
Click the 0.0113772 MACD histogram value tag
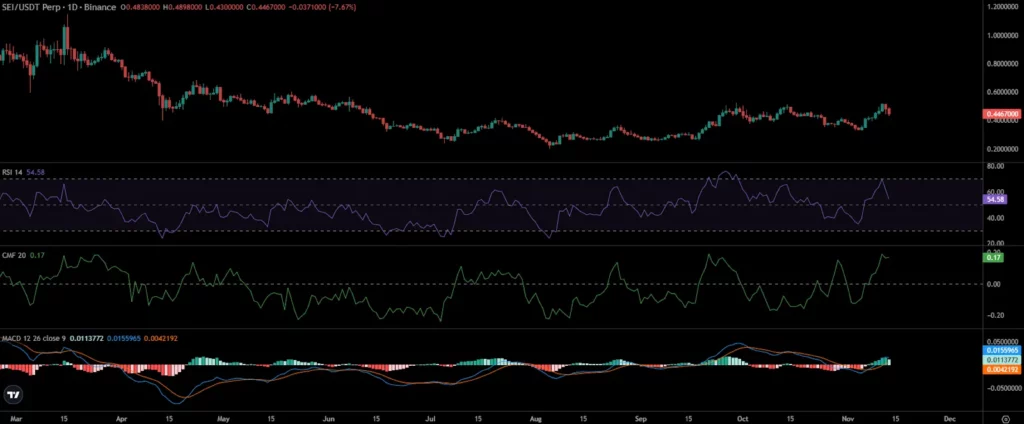pyautogui.click(x=1001, y=360)
